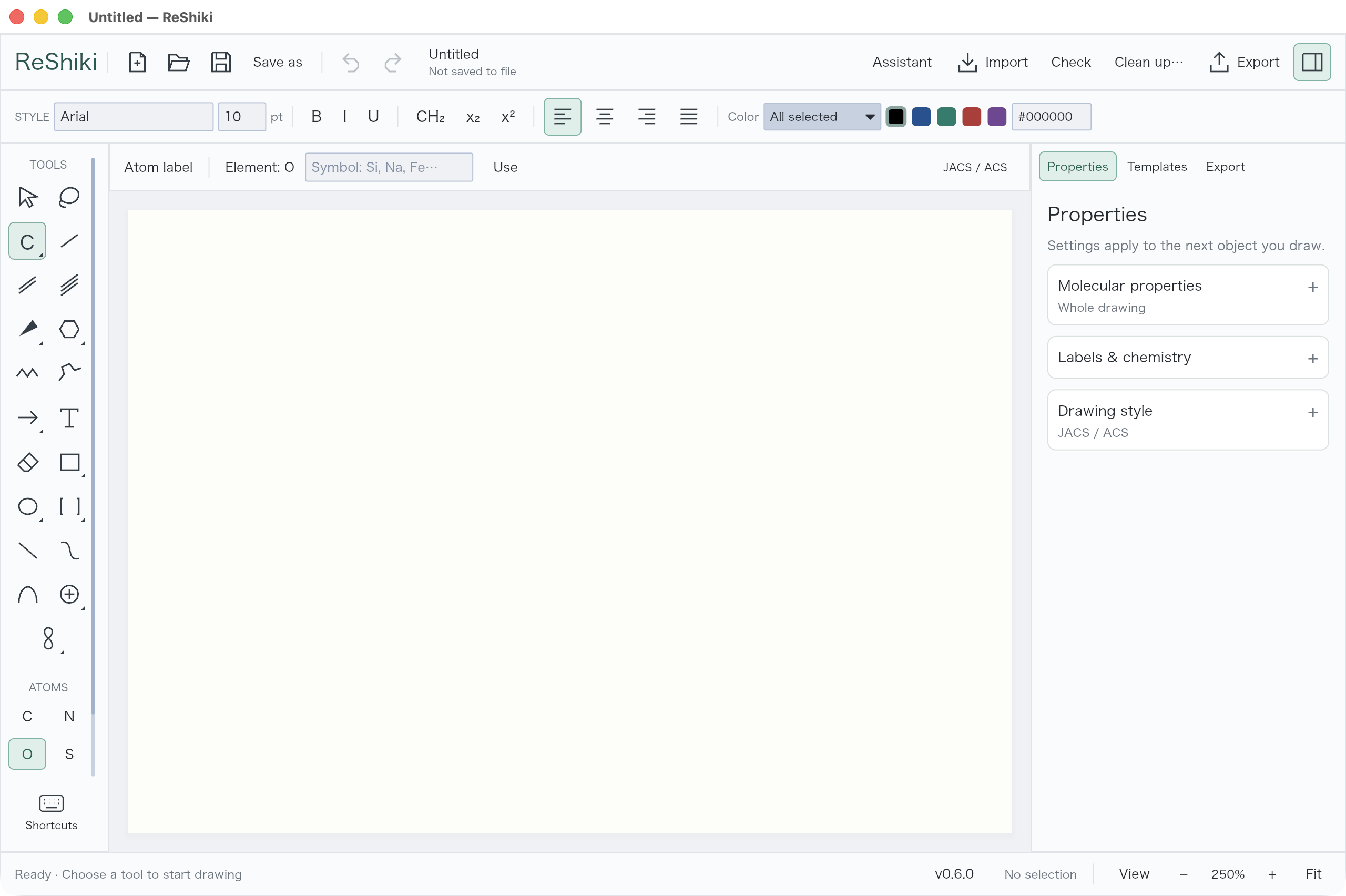The width and height of the screenshot is (1346, 896).
Task: Click Fit to fit the canvas
Action: point(1313,874)
